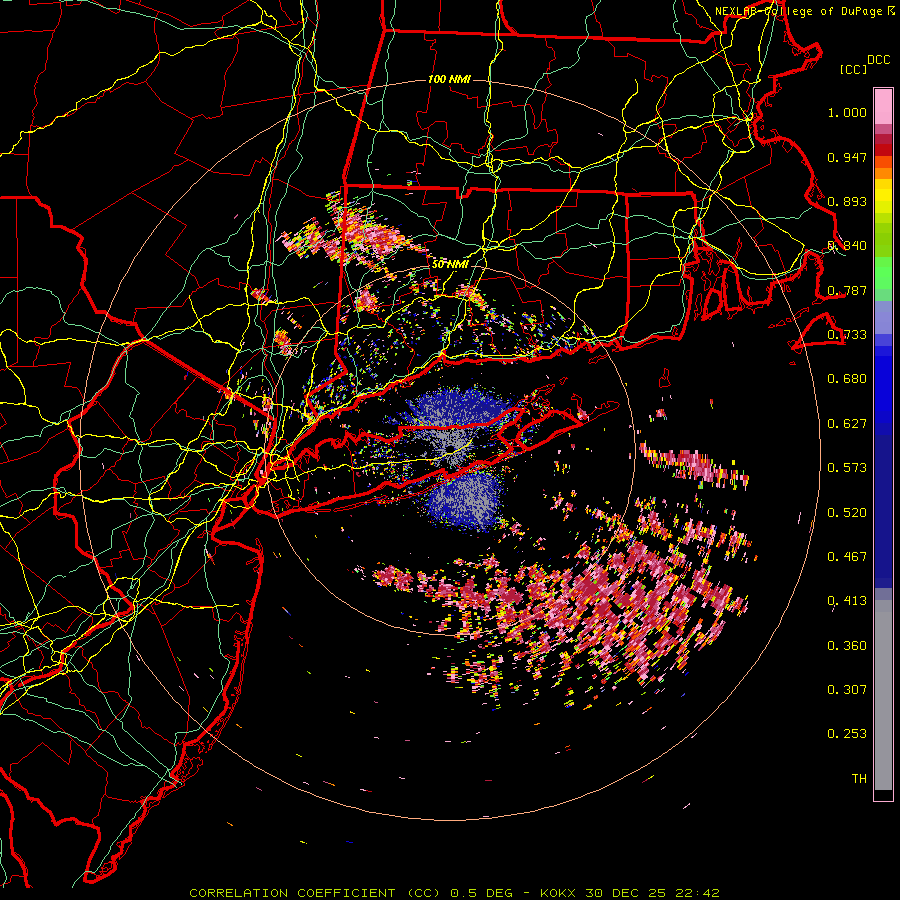900x900 pixels.
Task: Pick the gray swatch at the color bar bottom
Action: tap(883, 695)
